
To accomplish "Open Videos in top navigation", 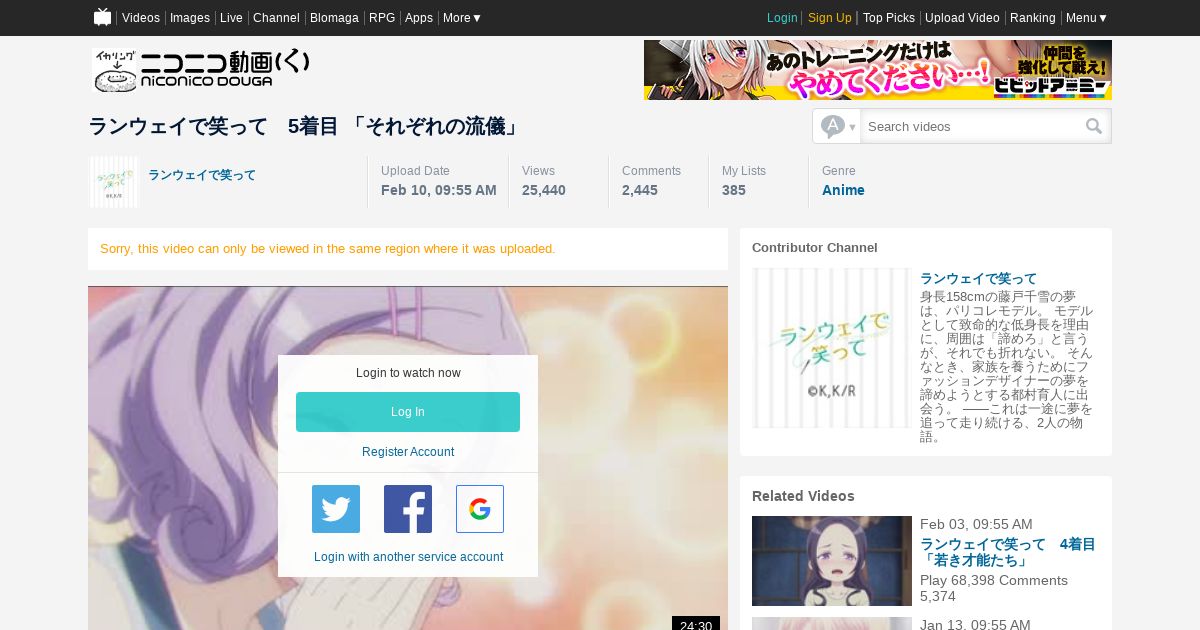I will point(141,18).
